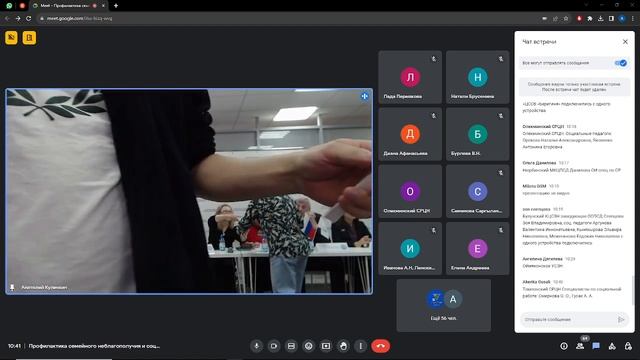Screen dimensions: 640x360
Task: Open emoji reactions button
Action: click(309, 346)
